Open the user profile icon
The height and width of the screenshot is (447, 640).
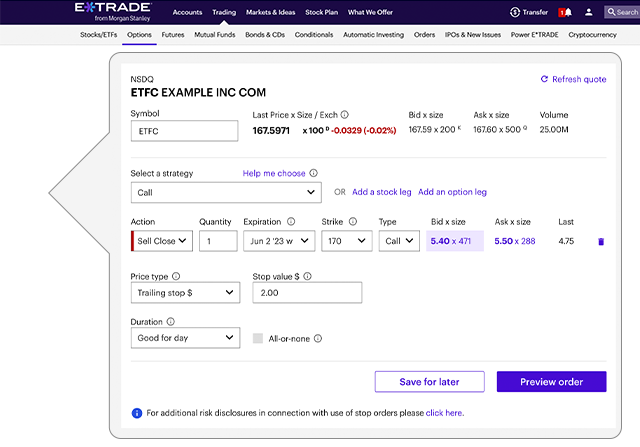tap(588, 12)
